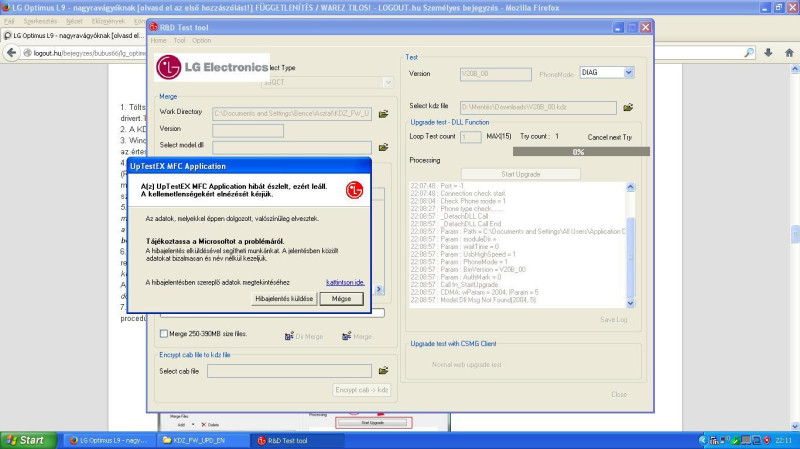Click the Close button in R&D Test tool
The image size is (800, 449).
click(x=619, y=394)
